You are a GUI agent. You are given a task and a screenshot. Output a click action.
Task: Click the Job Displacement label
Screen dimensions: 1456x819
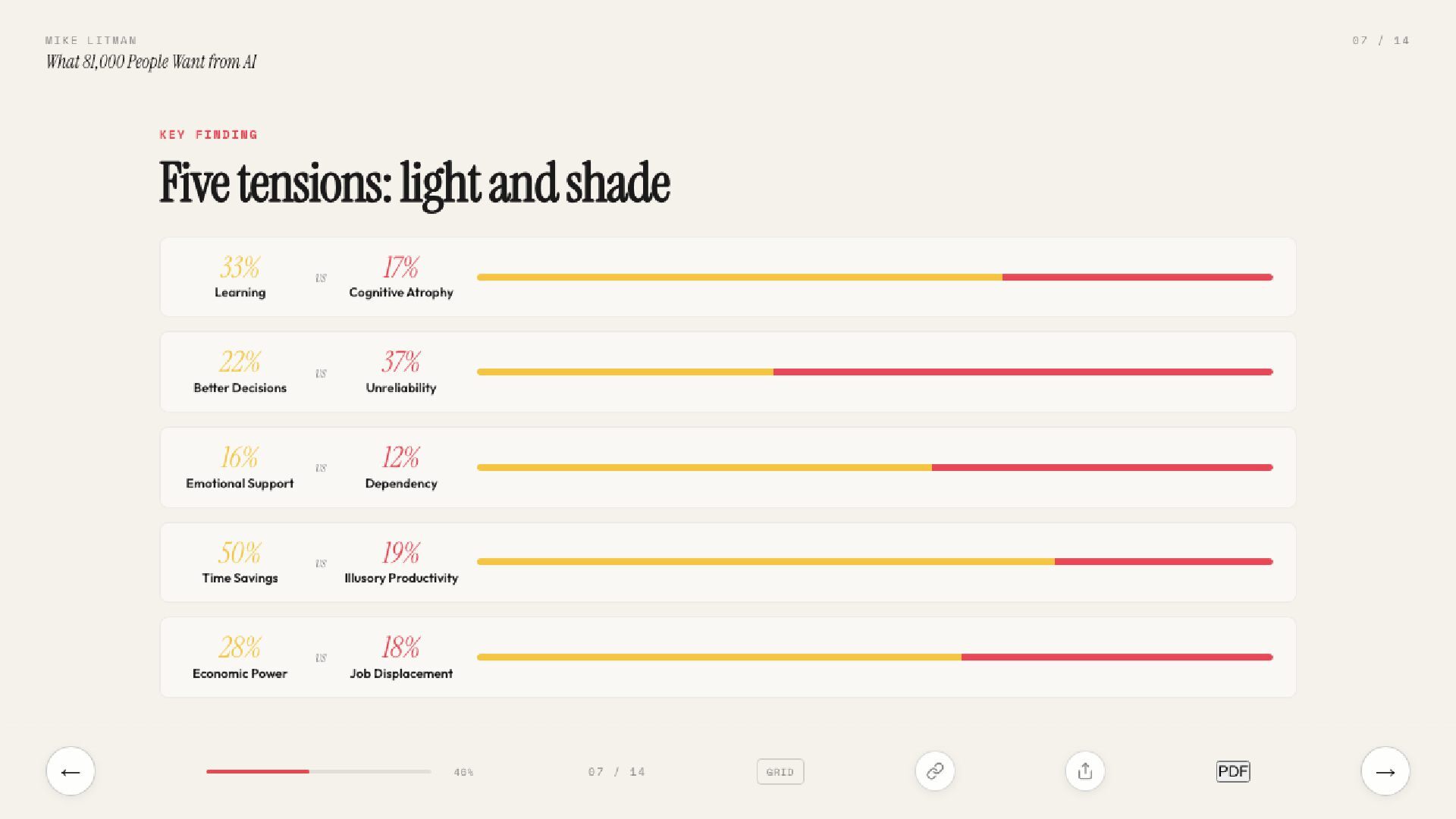tap(401, 673)
